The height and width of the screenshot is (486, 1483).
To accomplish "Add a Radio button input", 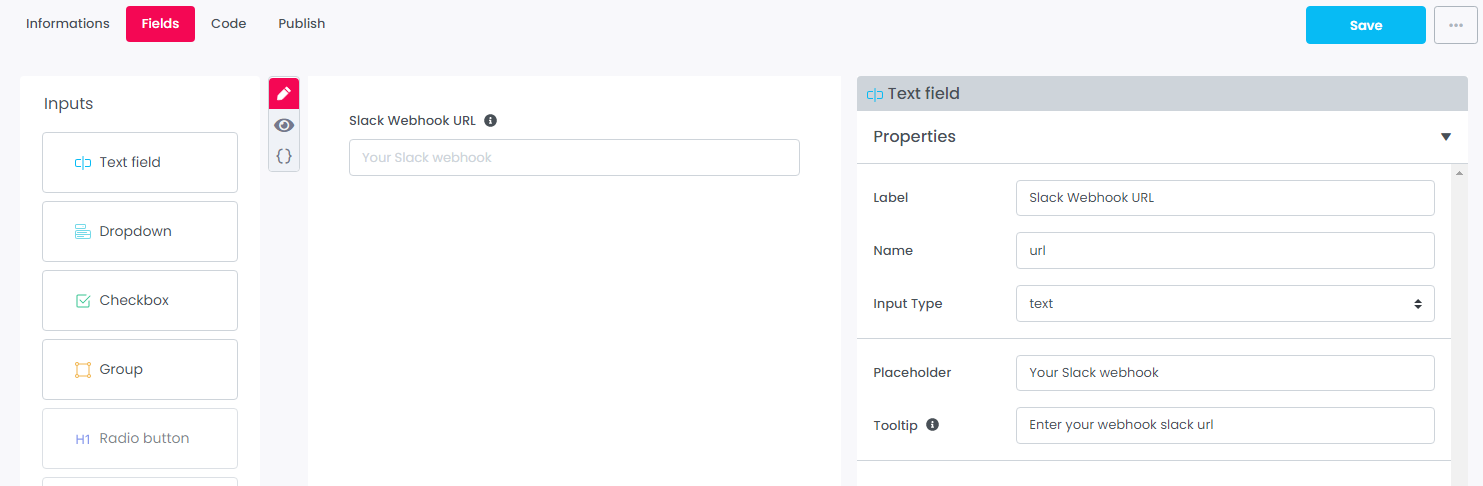I will click(x=140, y=438).
